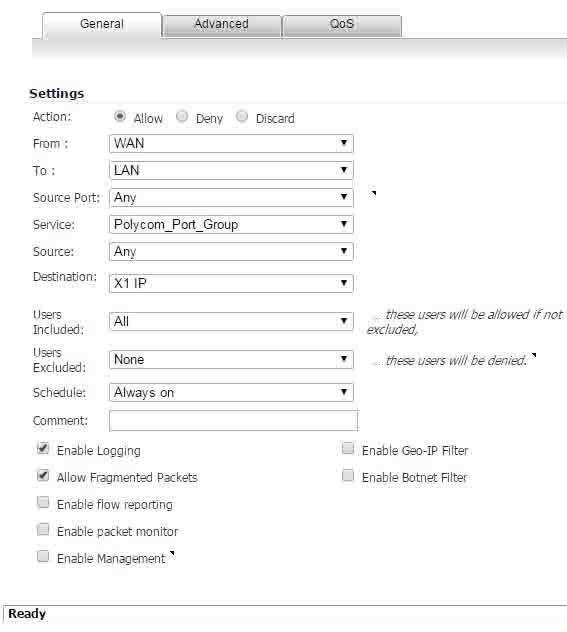Screen dimensions: 567x632
Task: Select the Deny action radio button
Action: click(182, 116)
